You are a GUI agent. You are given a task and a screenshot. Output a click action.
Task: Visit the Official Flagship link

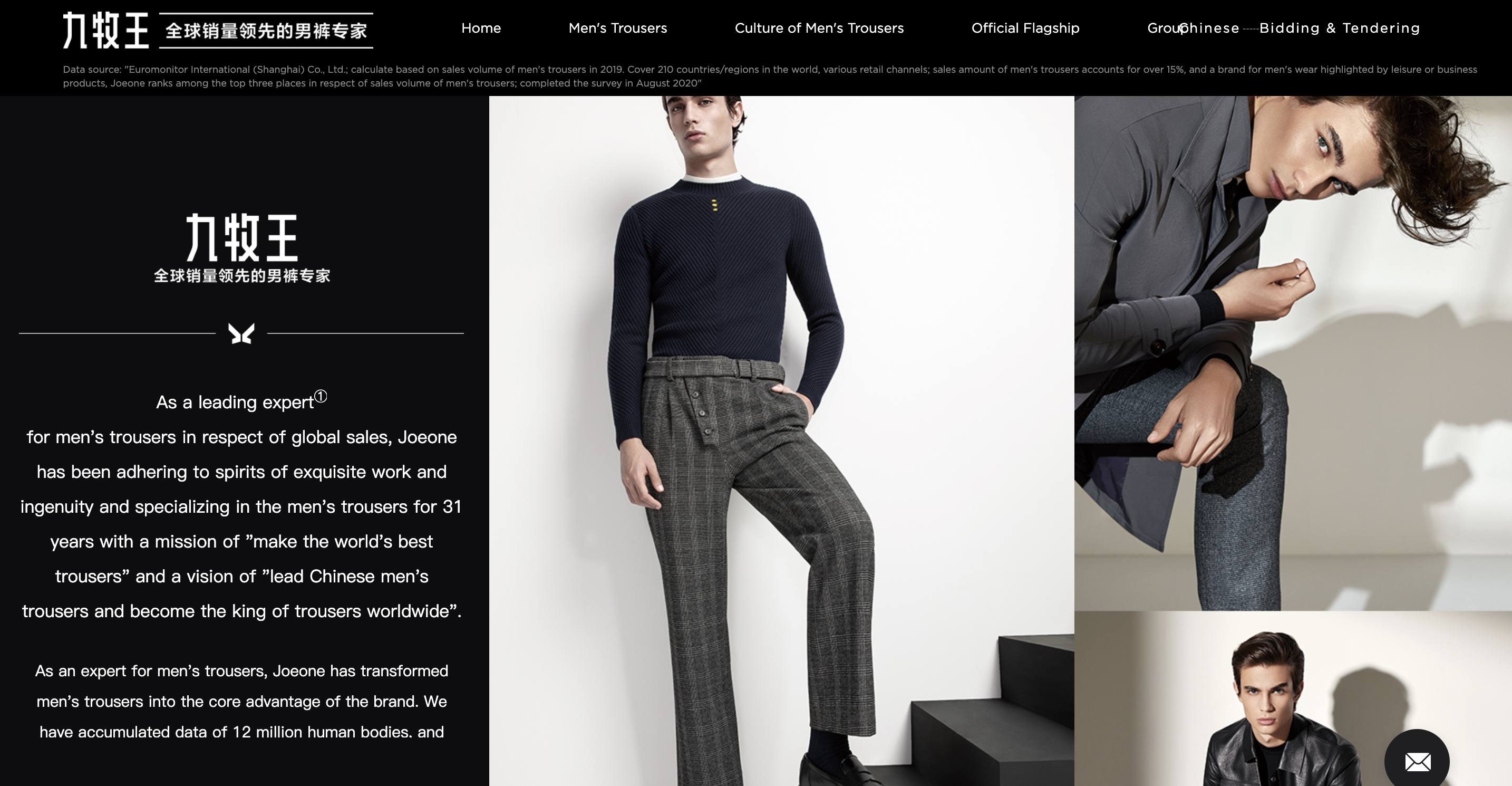point(1025,28)
